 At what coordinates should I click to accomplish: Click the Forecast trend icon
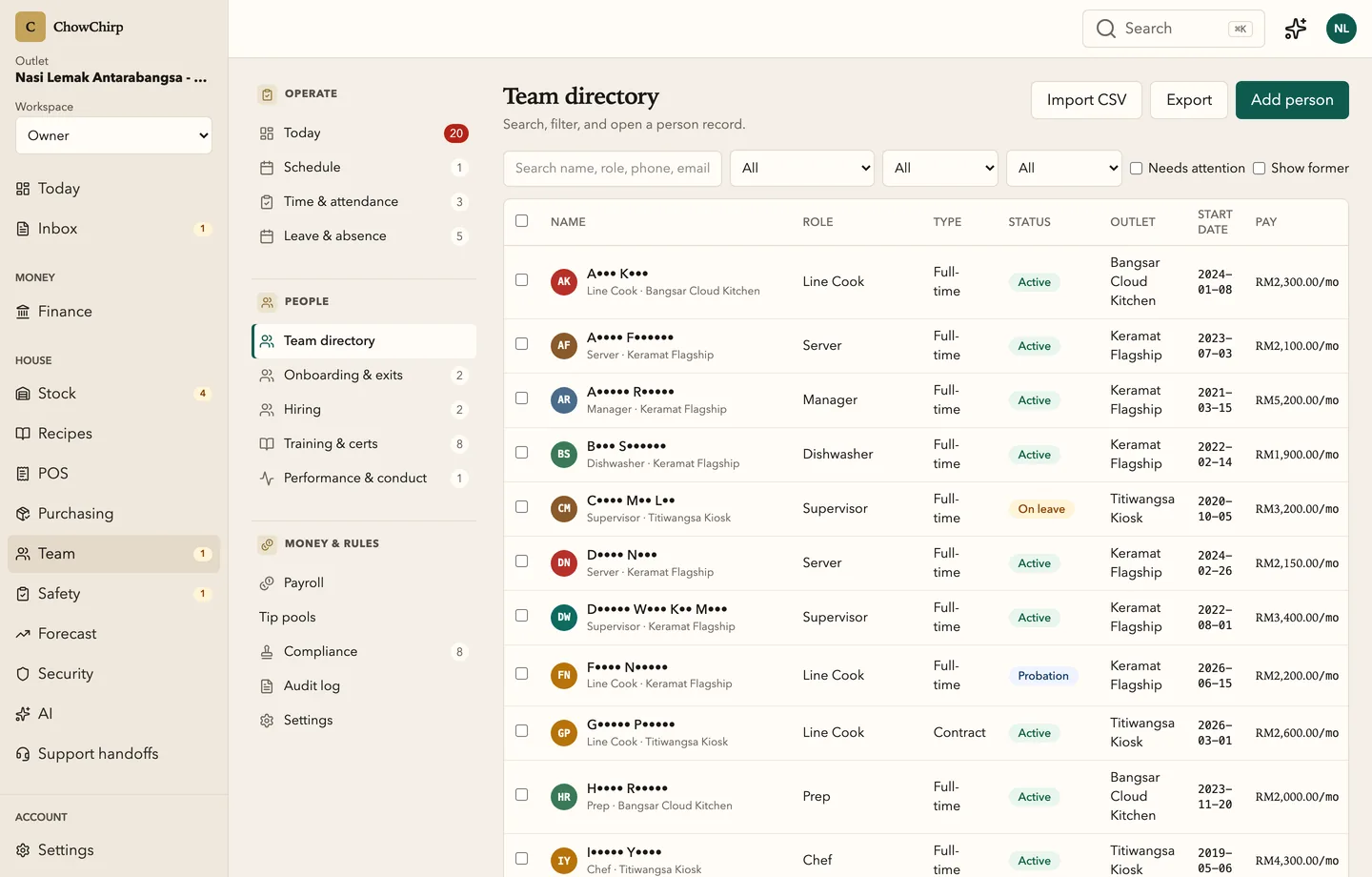[23, 634]
